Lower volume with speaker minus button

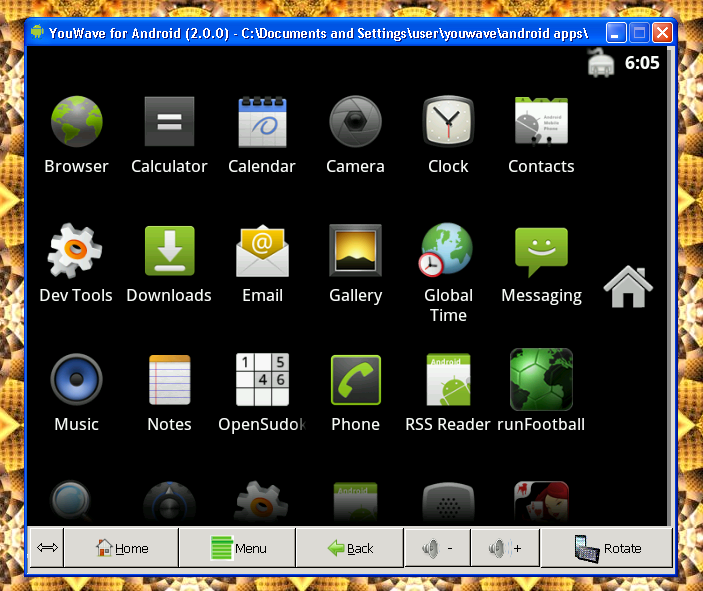point(438,548)
